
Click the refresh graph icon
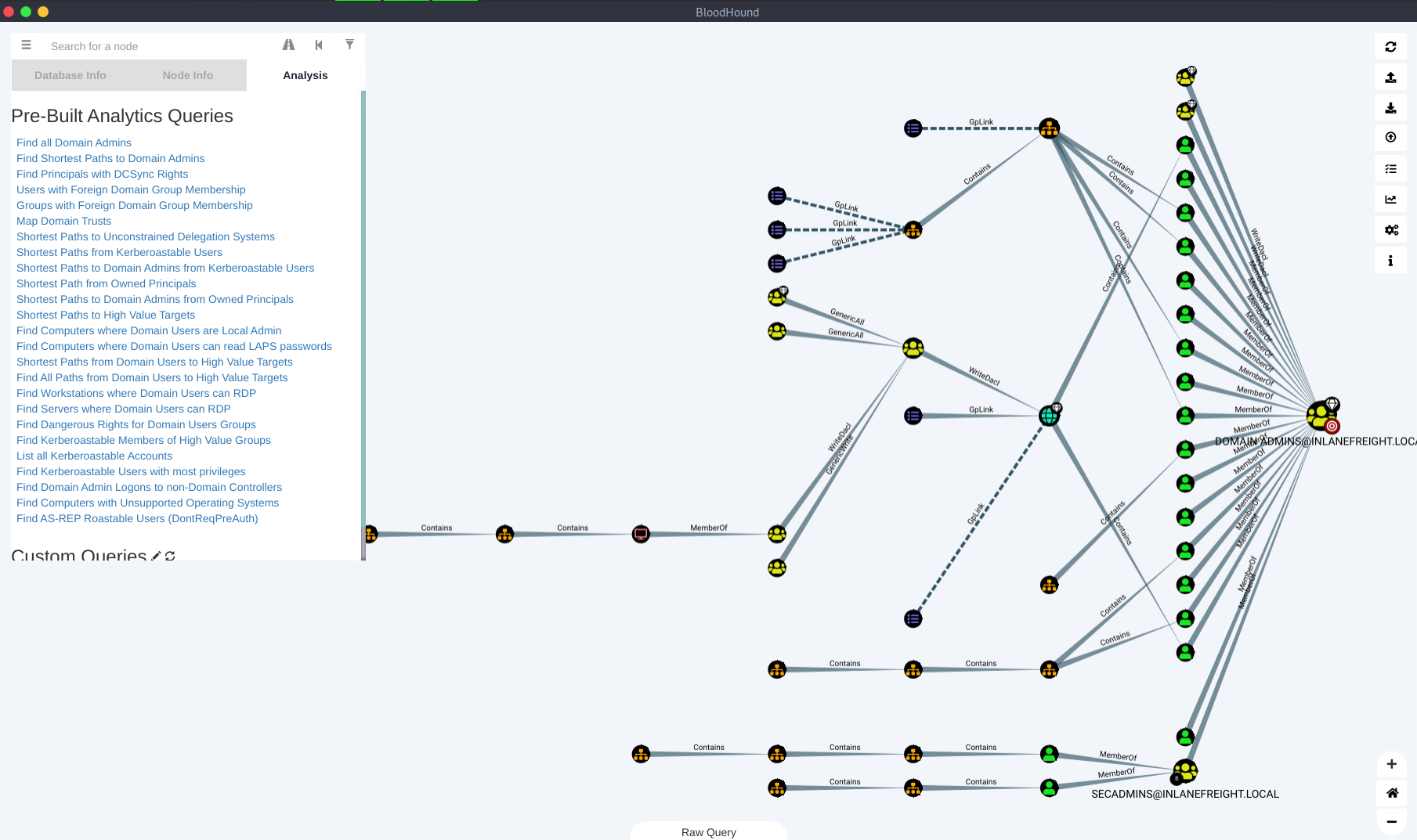1390,47
